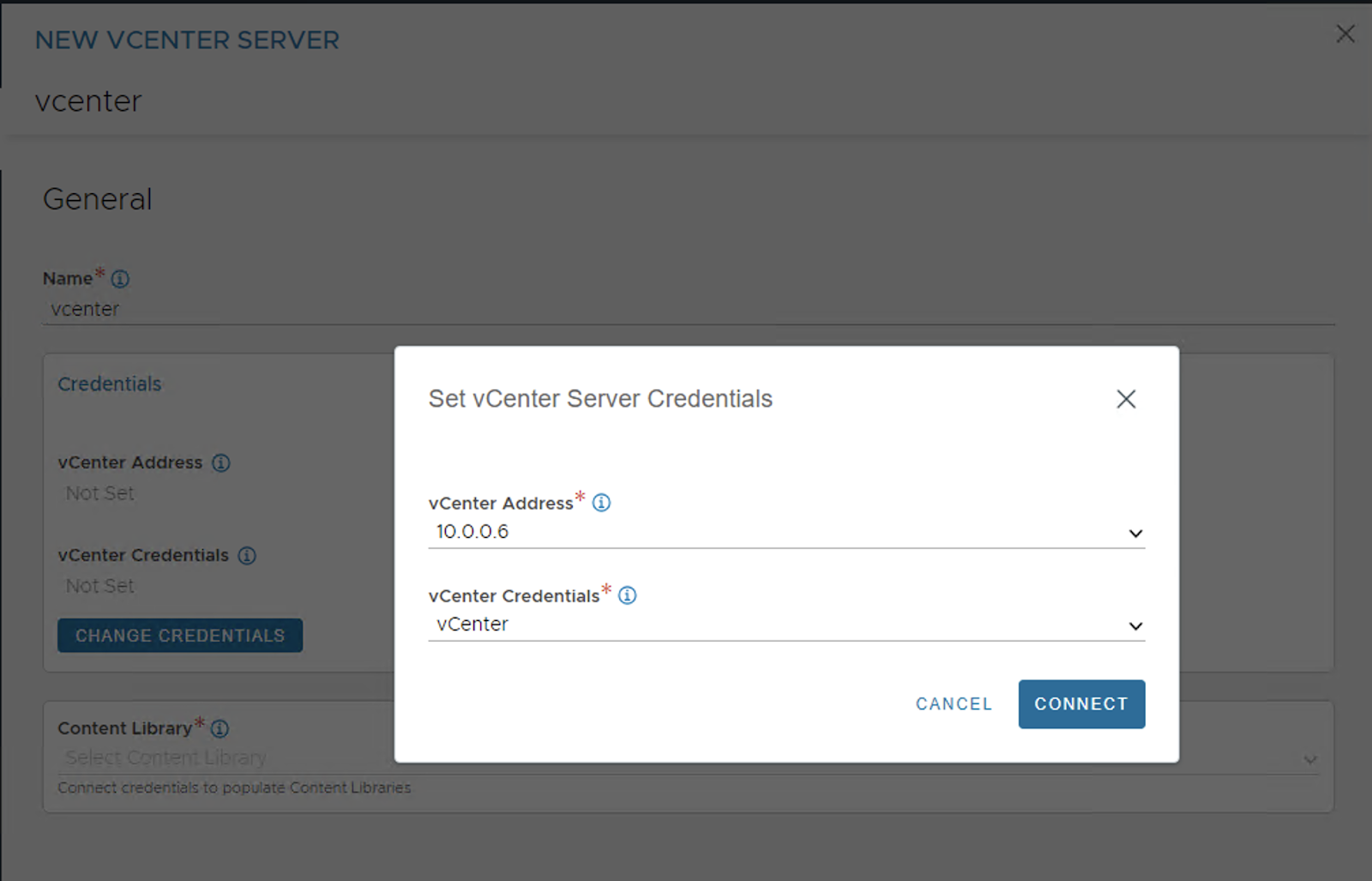Close the New vCenter Server panel

(1345, 33)
